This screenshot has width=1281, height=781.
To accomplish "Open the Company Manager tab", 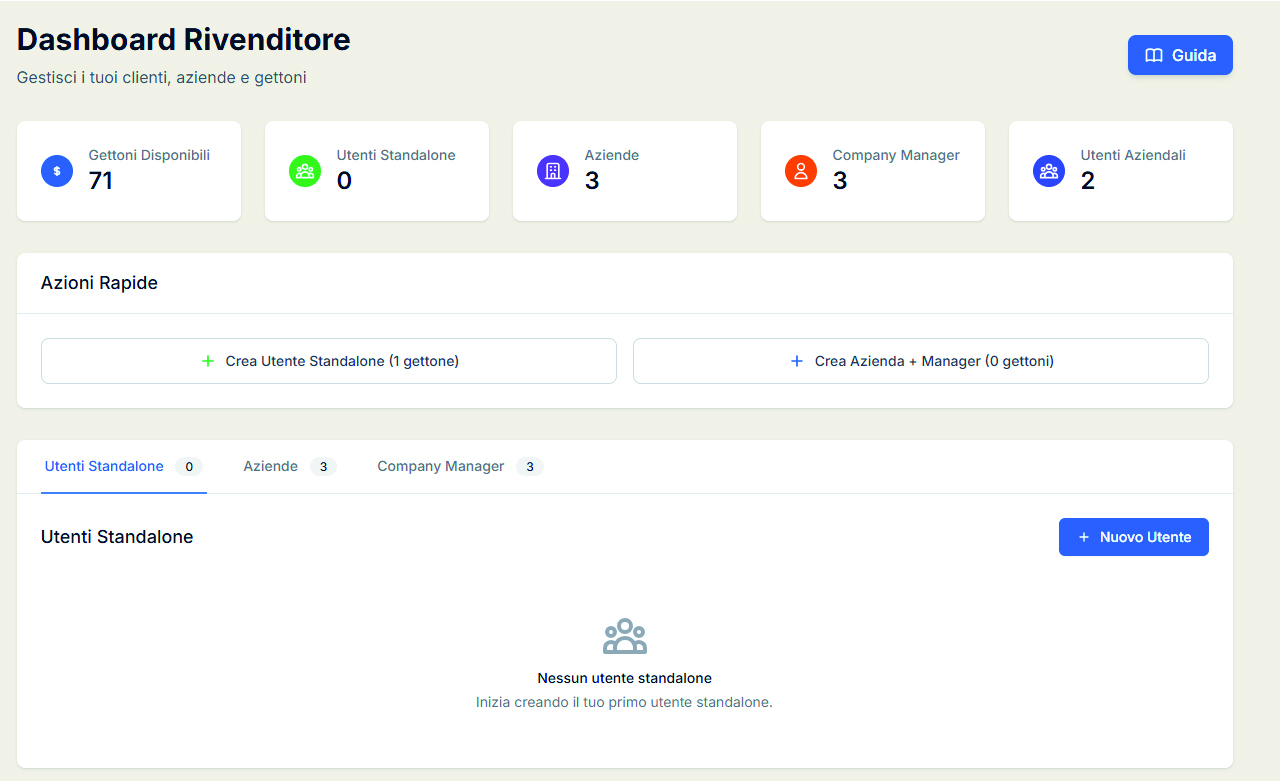I will click(x=440, y=466).
